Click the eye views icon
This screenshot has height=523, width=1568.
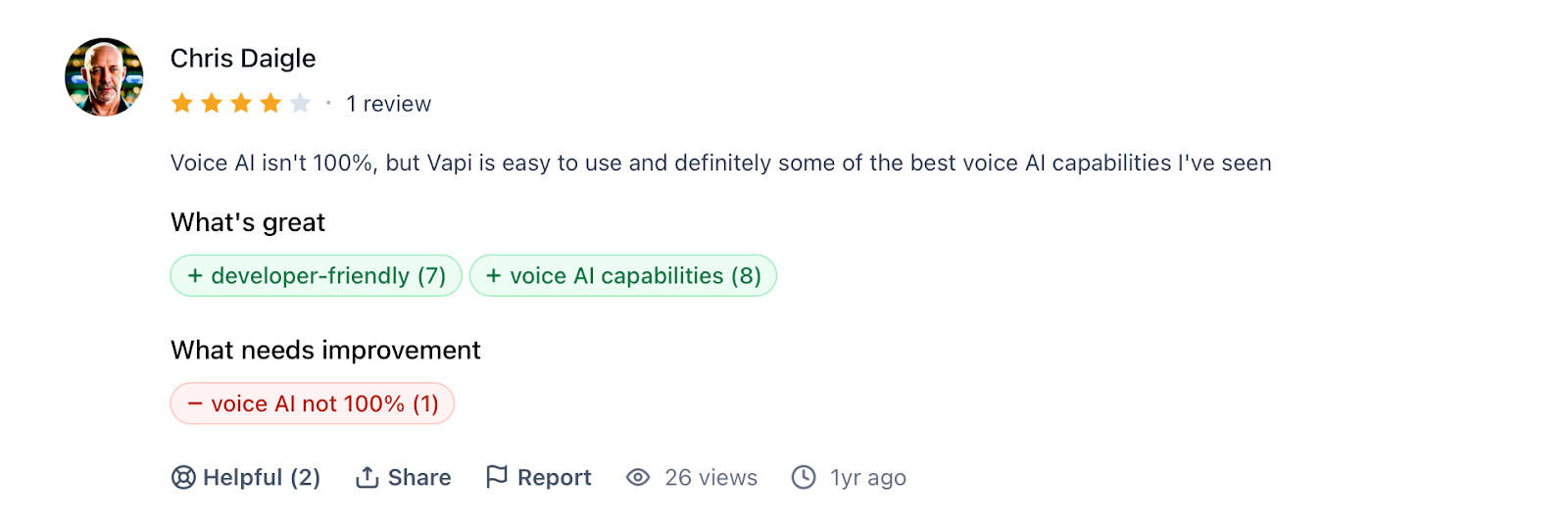638,477
